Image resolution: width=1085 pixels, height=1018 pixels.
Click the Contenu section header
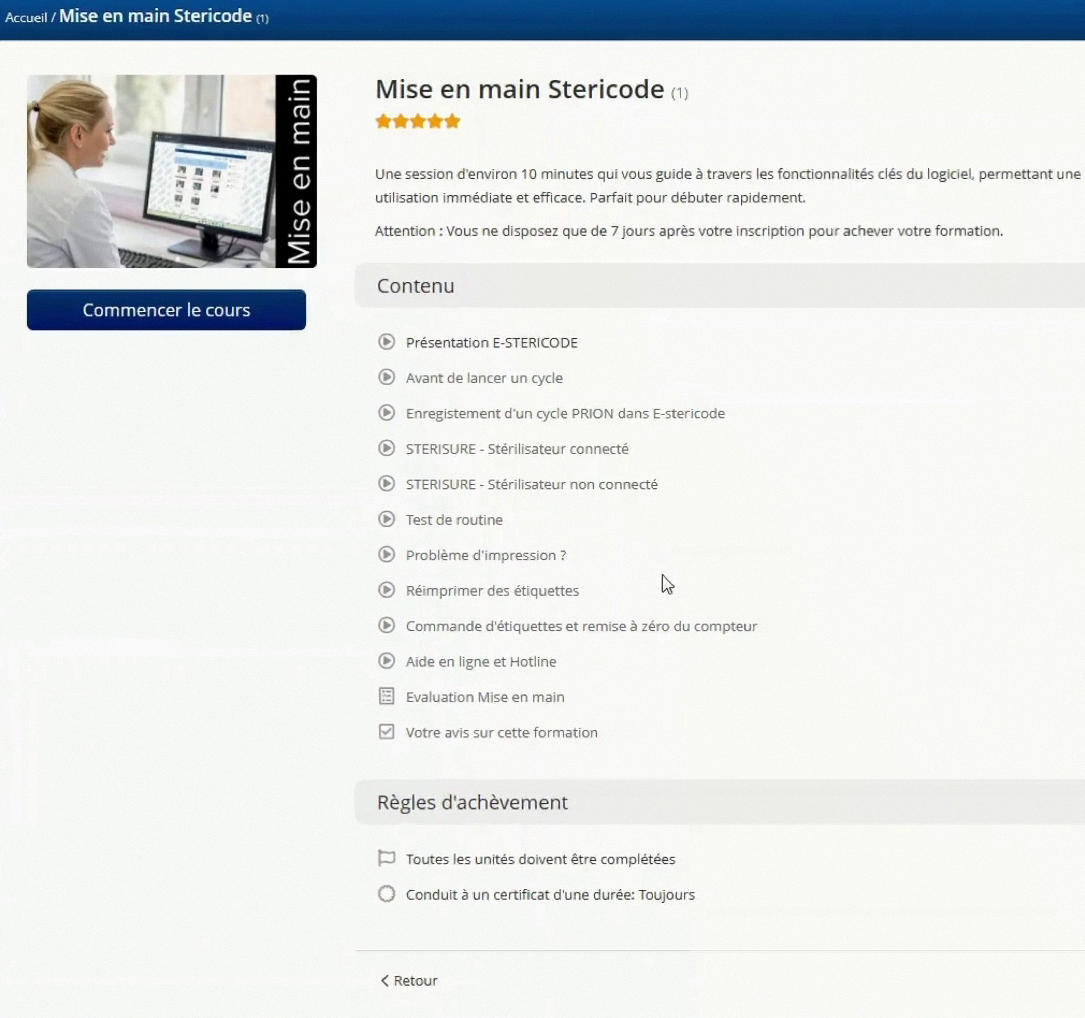click(x=720, y=285)
